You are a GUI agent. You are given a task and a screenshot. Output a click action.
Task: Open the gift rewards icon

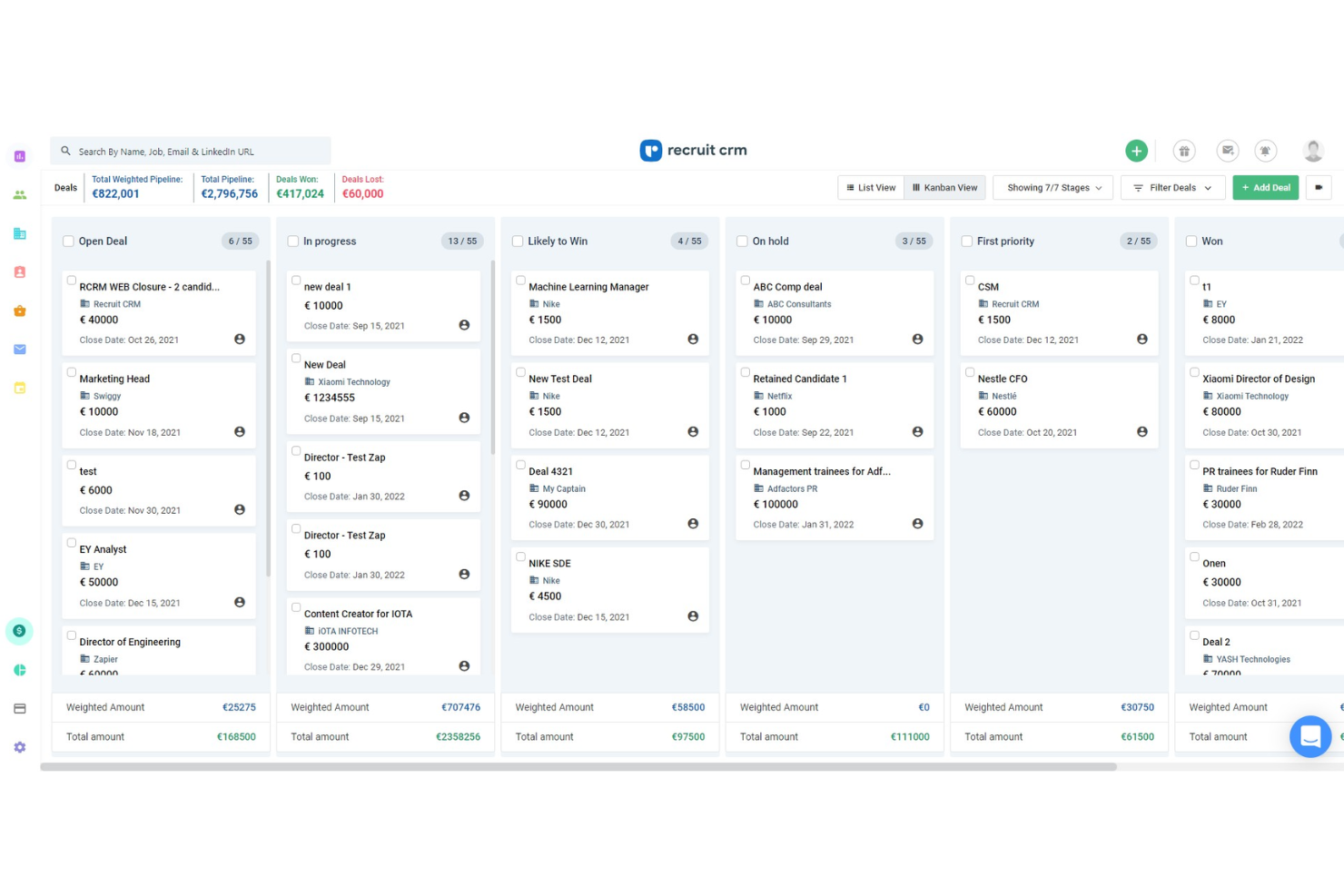point(1183,151)
